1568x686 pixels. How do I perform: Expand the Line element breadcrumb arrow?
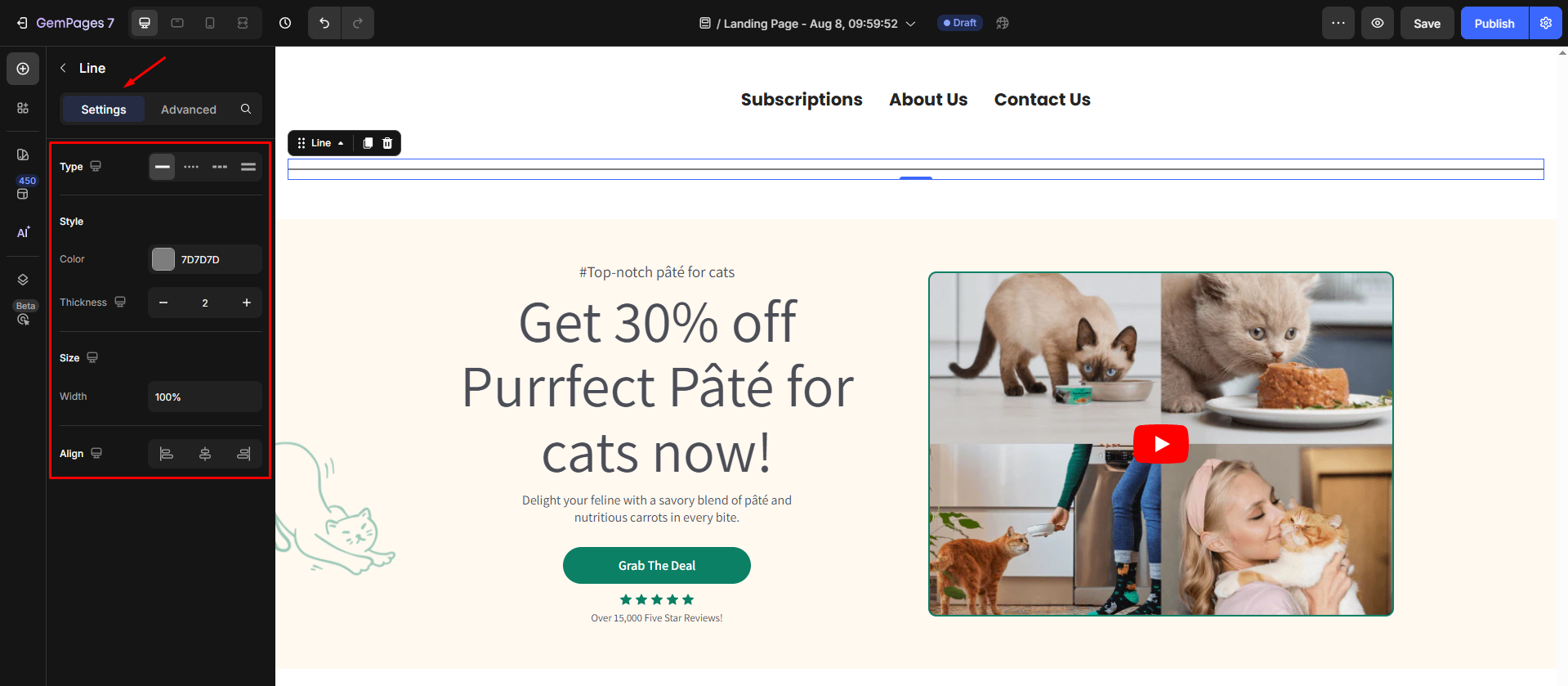tap(341, 143)
